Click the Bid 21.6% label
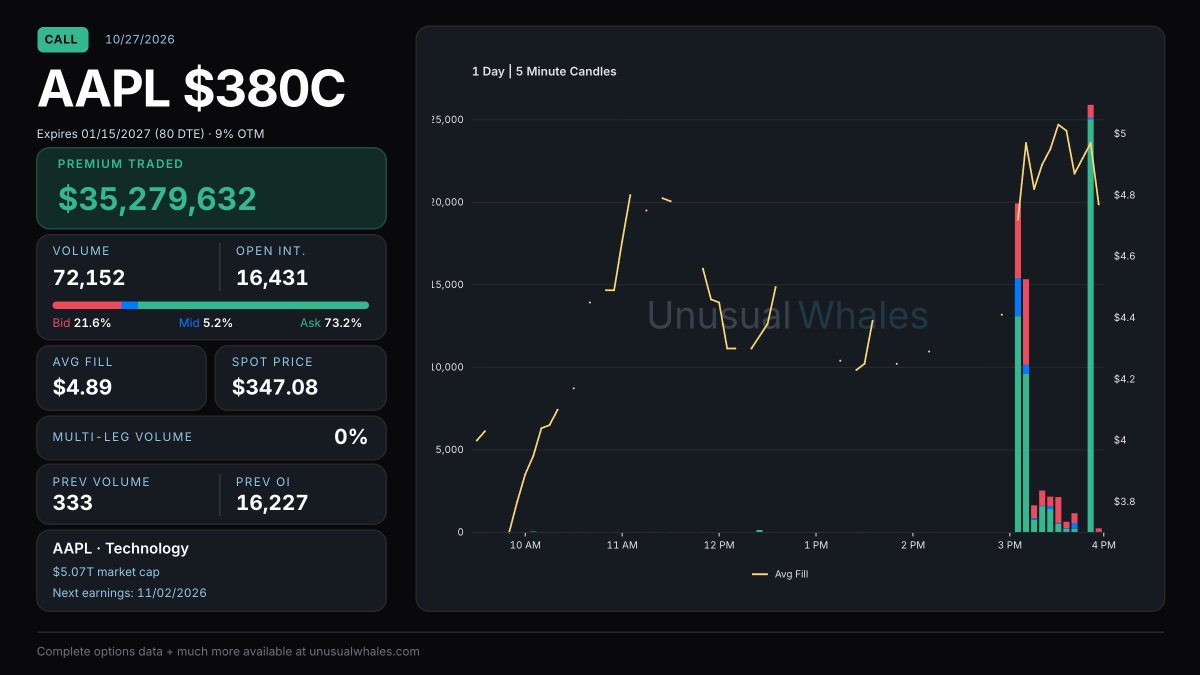 (82, 323)
